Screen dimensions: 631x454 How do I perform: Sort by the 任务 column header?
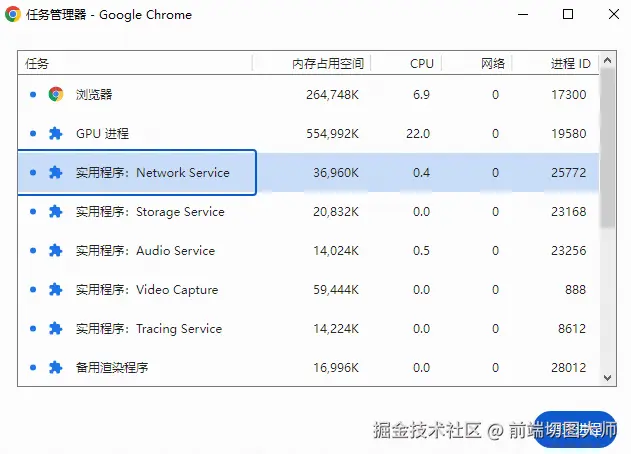point(135,63)
